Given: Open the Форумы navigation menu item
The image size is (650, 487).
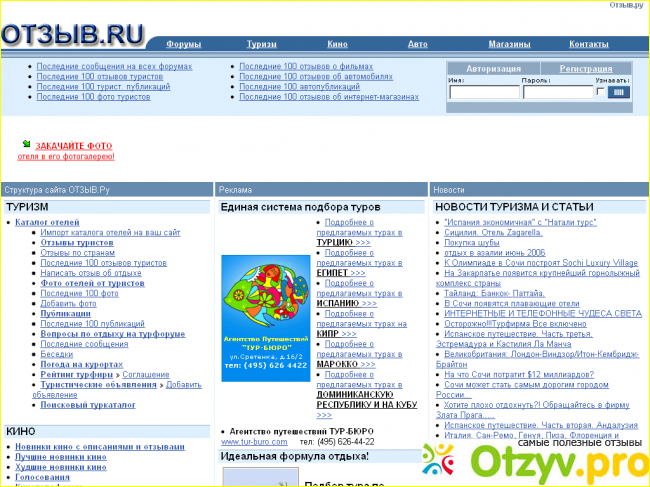Looking at the screenshot, I should [x=184, y=45].
